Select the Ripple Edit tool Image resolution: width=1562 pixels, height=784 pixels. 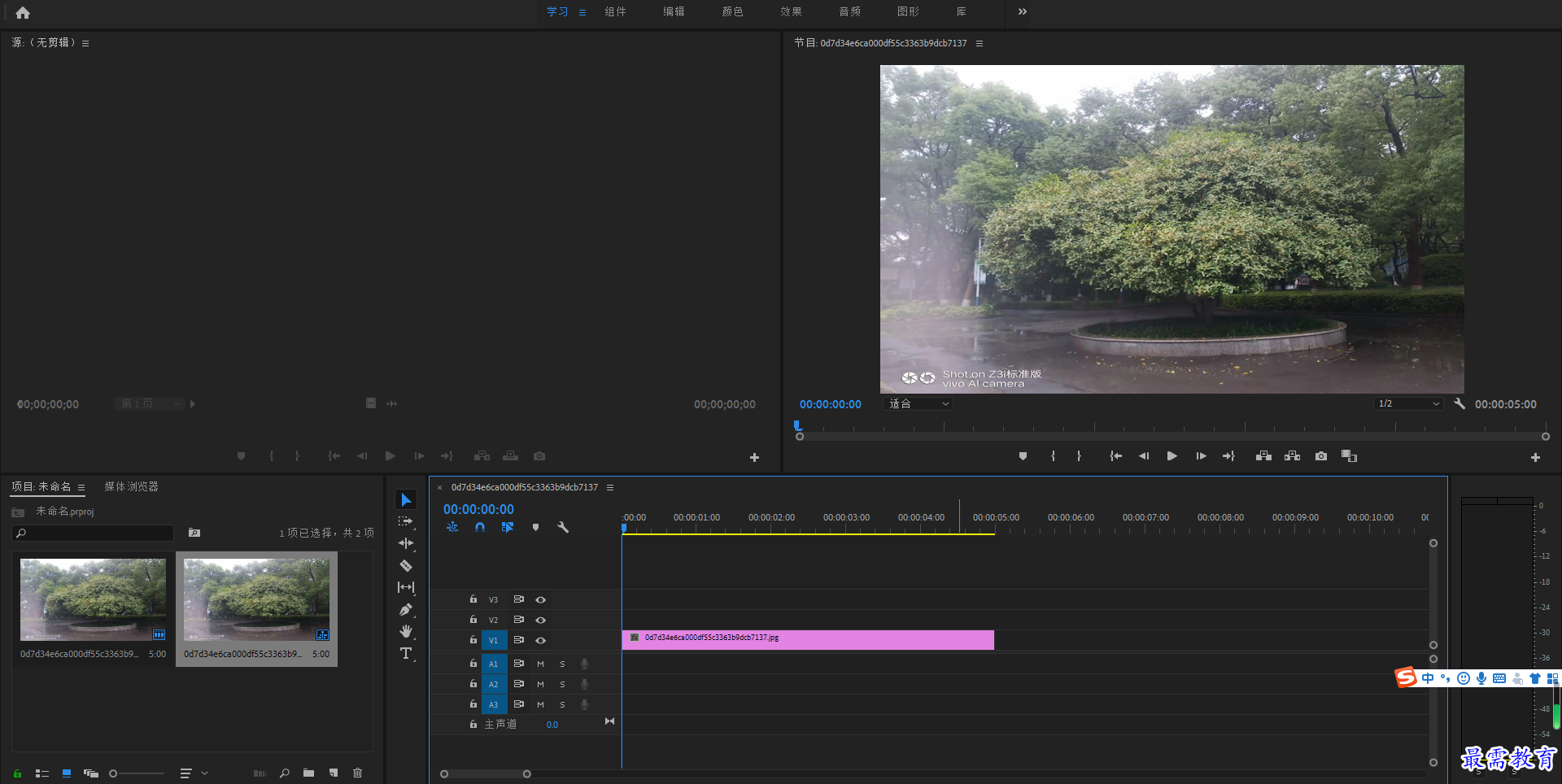point(406,543)
